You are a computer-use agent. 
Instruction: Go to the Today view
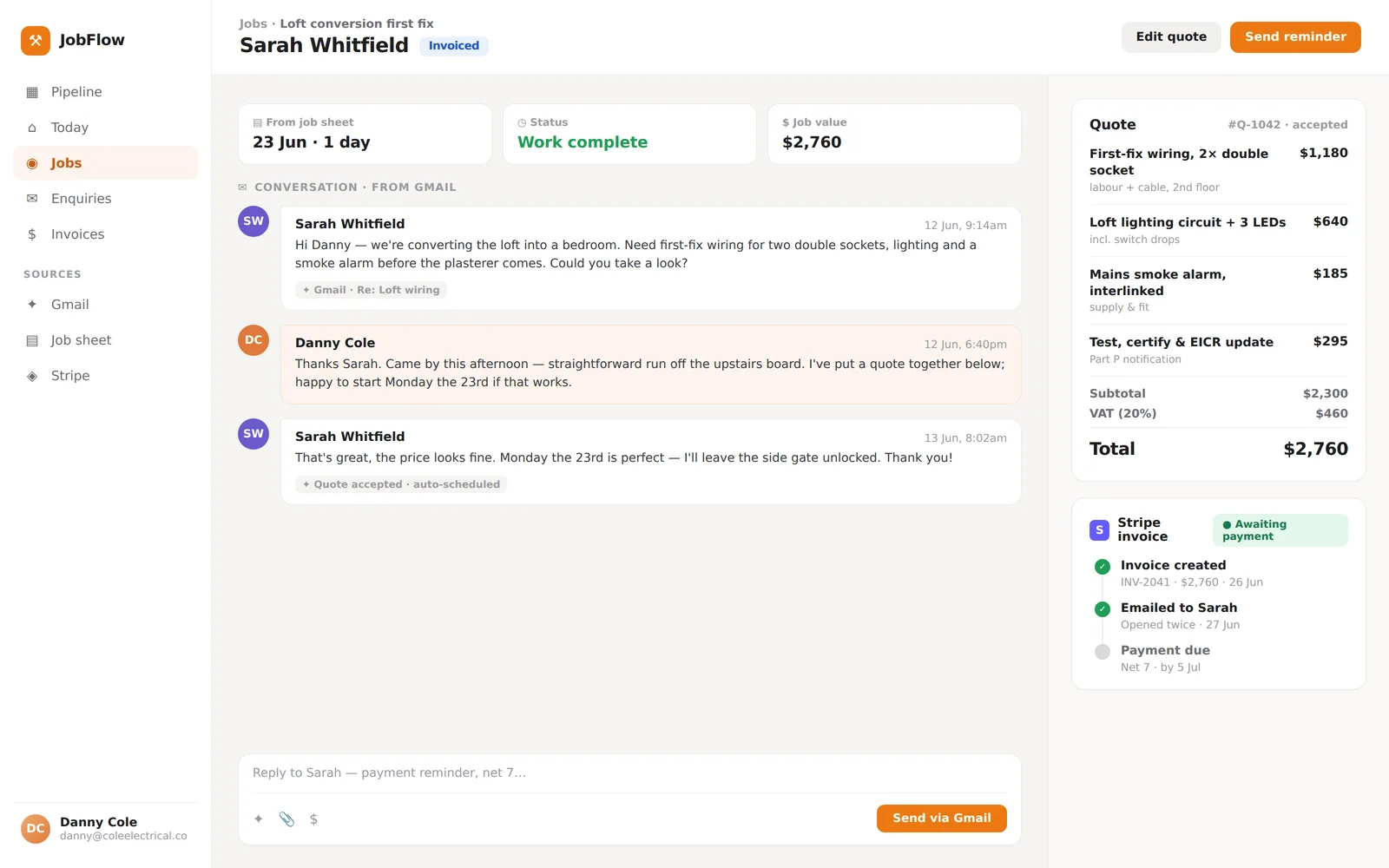pos(106,128)
